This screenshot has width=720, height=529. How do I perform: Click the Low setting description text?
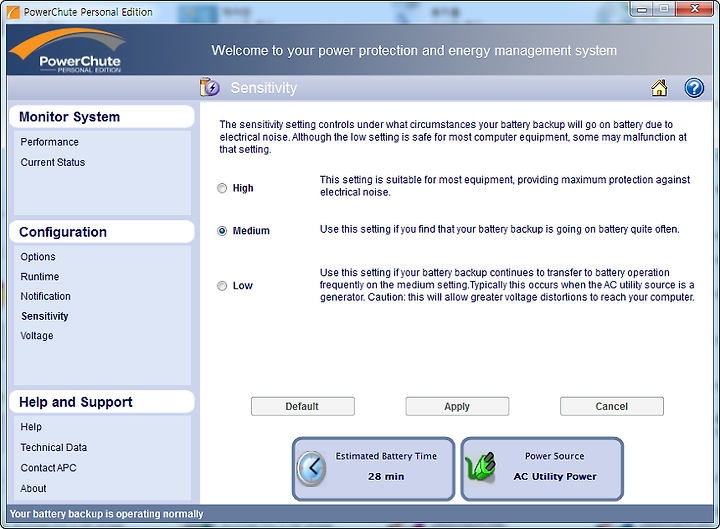(x=507, y=285)
